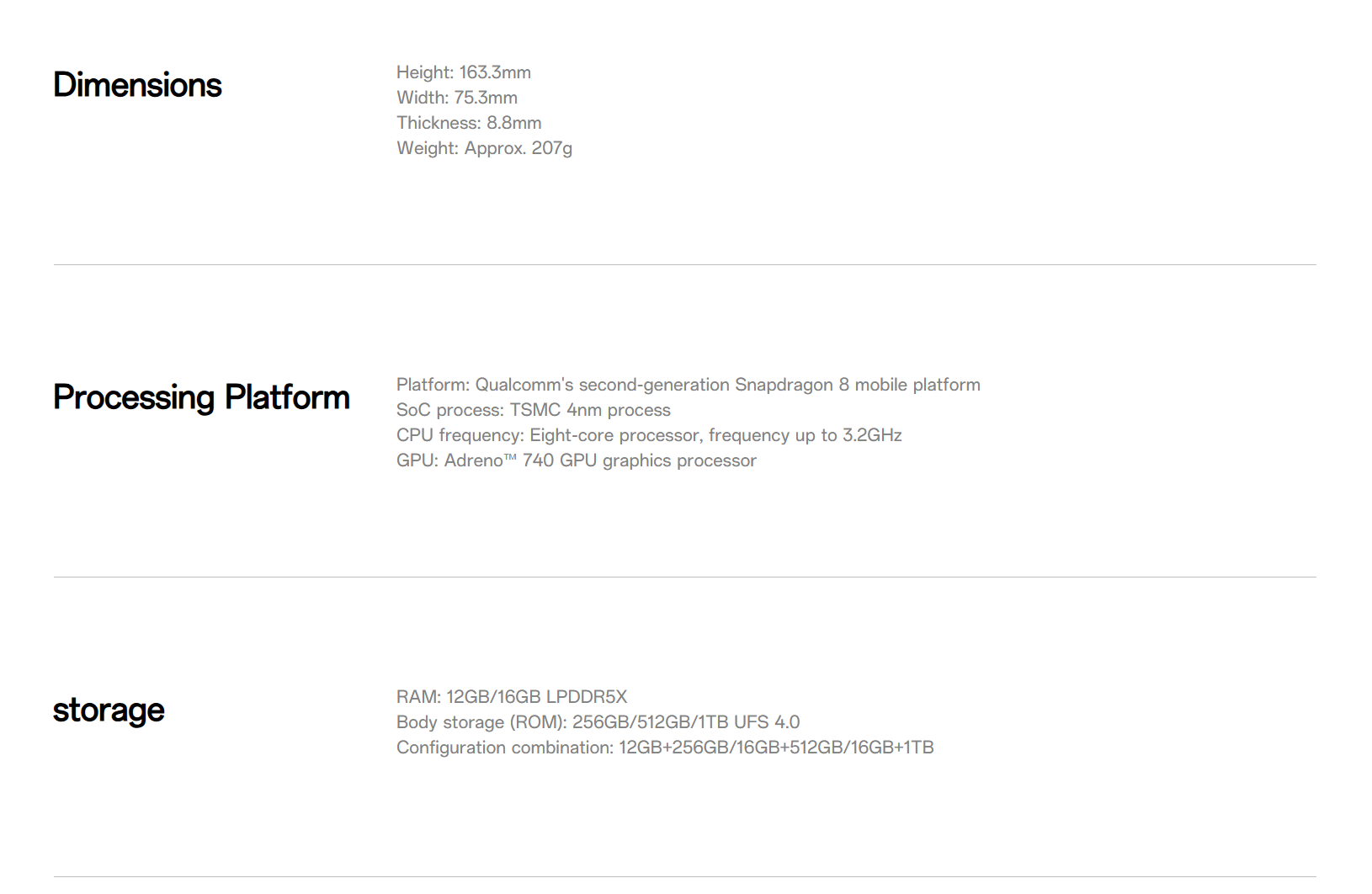Click the 3.2GHz frequency value
Viewport: 1372px width, 894px height.
pos(872,435)
